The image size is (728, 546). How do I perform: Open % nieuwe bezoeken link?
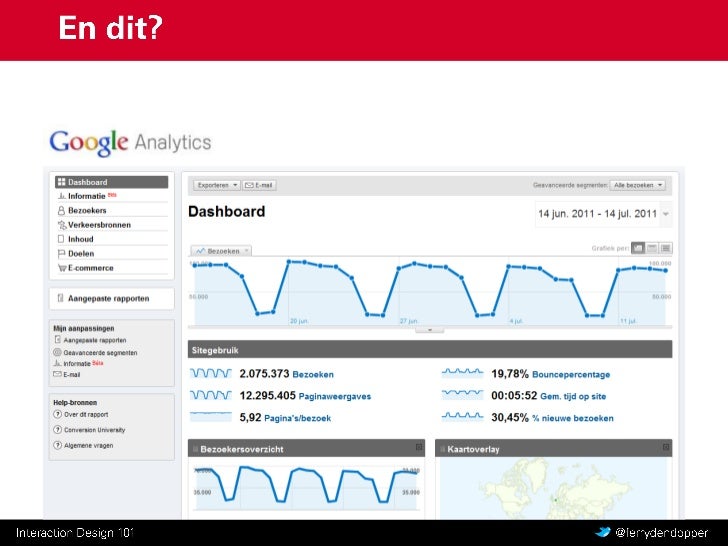coord(573,418)
